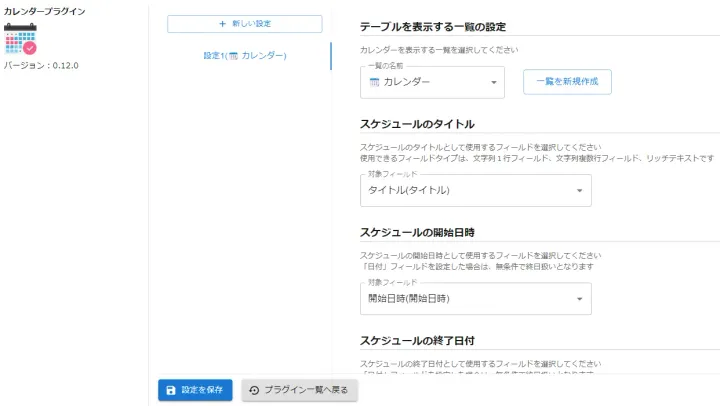Click the スケジュールのタイトル heading

pos(417,124)
